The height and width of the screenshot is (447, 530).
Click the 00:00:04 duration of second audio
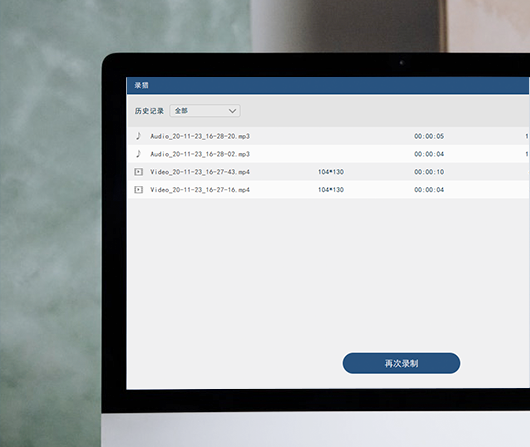[x=429, y=154]
